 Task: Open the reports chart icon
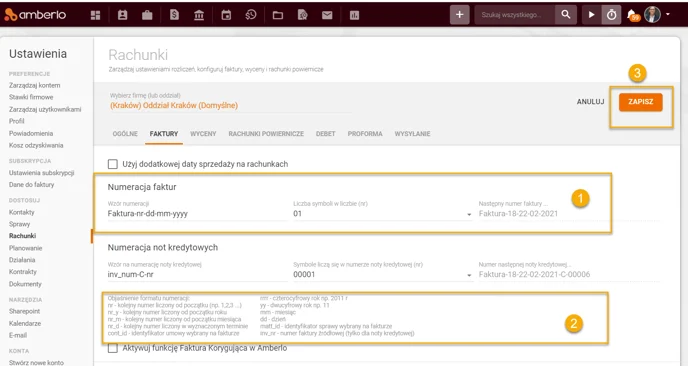pyautogui.click(x=355, y=15)
